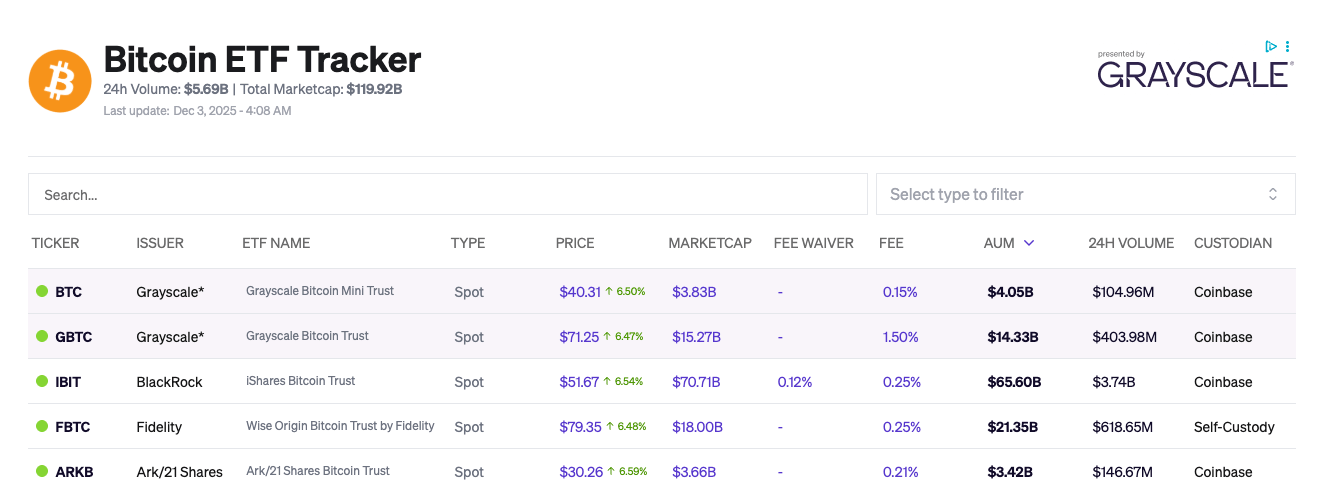Click the green status dot beside IBIT
This screenshot has width=1321, height=493.
click(x=42, y=382)
